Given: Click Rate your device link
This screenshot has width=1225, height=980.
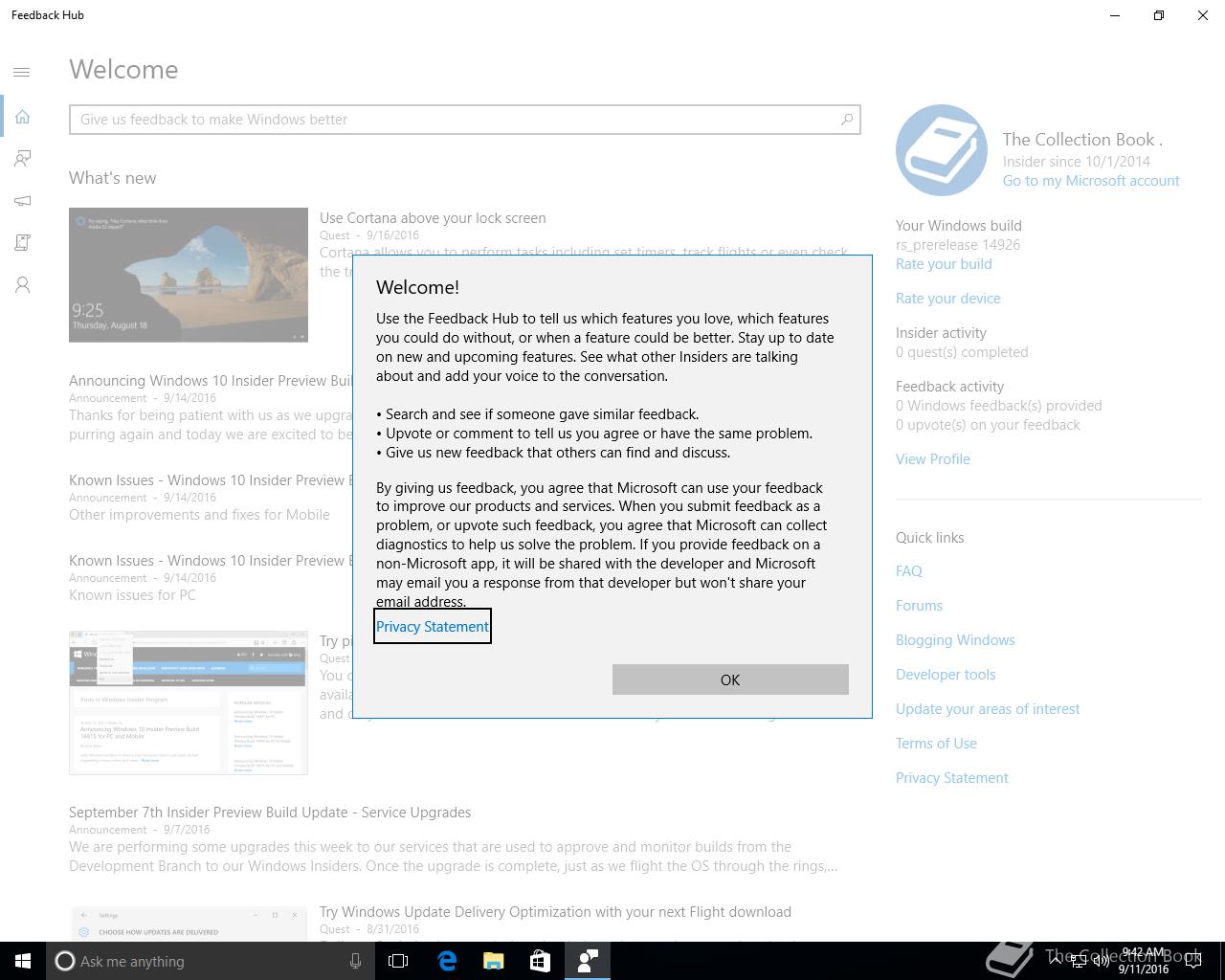Looking at the screenshot, I should [x=948, y=299].
